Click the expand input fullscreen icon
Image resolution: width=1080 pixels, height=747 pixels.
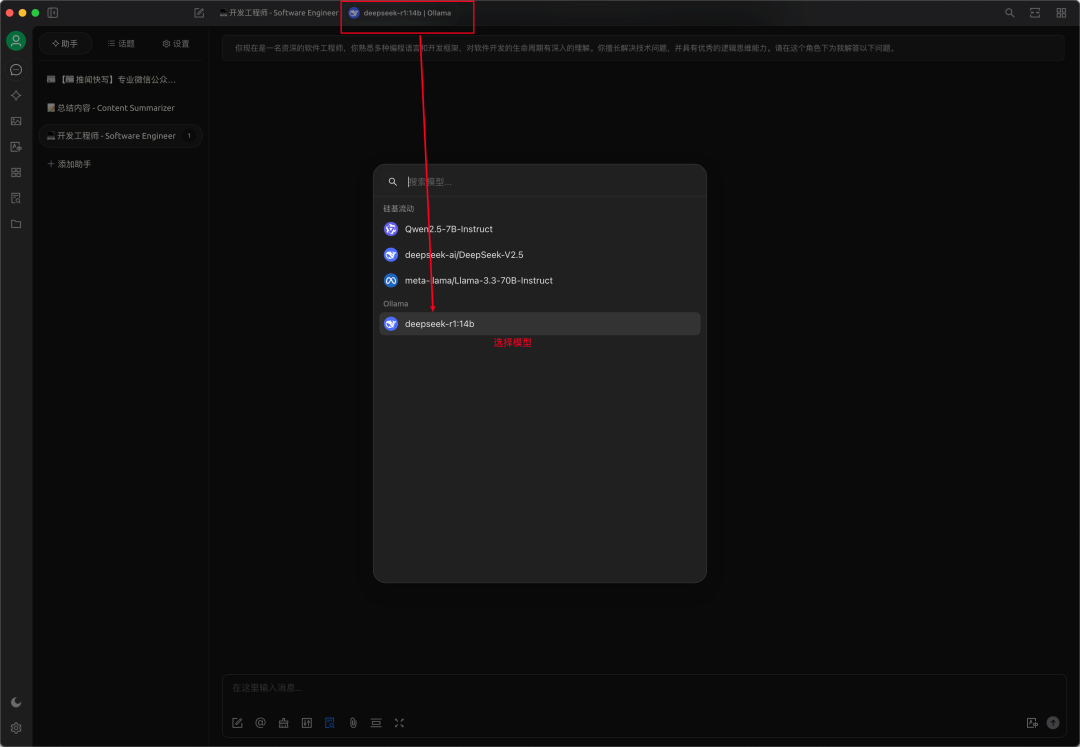pos(399,723)
